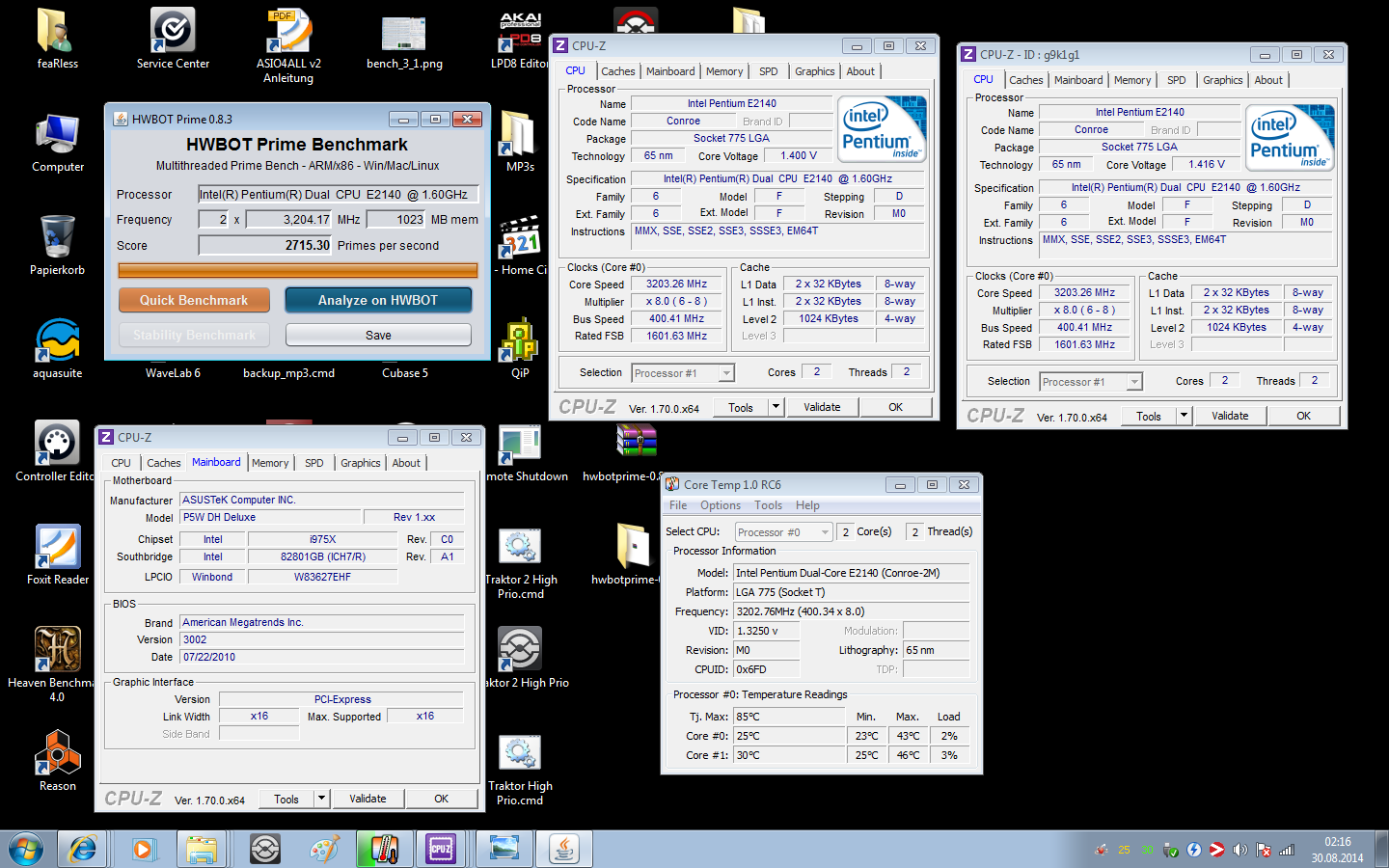Select CPU tab in Mainboard CPU-Z window
This screenshot has height=868, width=1389.
click(121, 463)
